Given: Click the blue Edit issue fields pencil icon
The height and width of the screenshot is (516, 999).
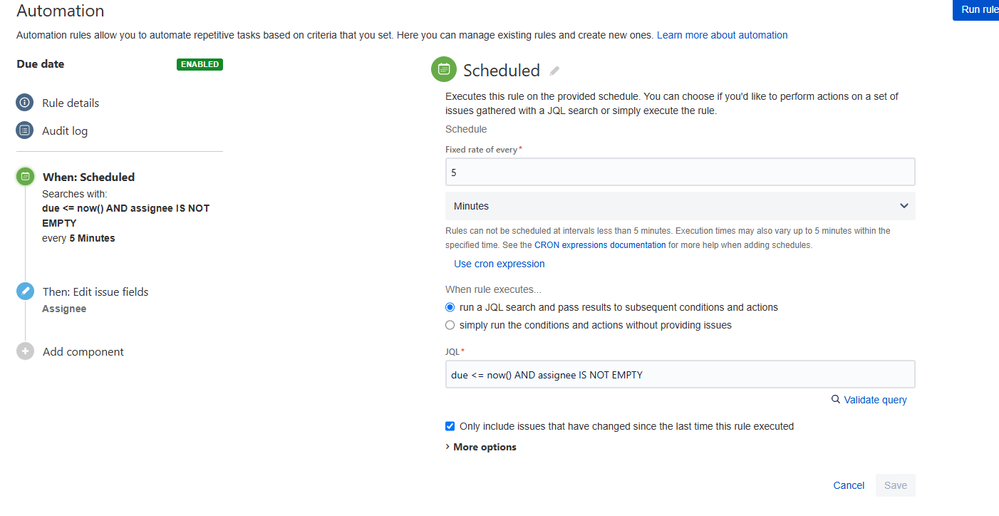Looking at the screenshot, I should coord(25,291).
